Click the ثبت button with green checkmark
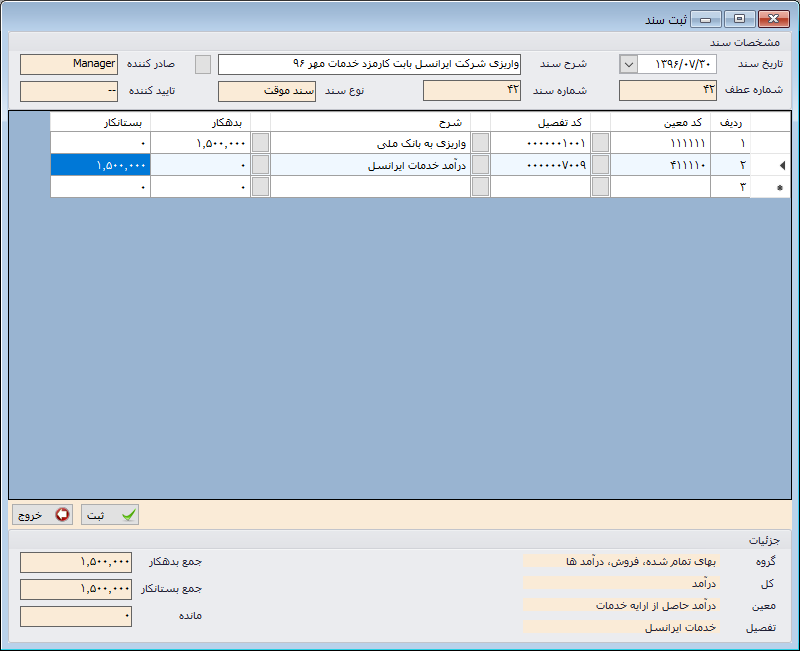 110,515
